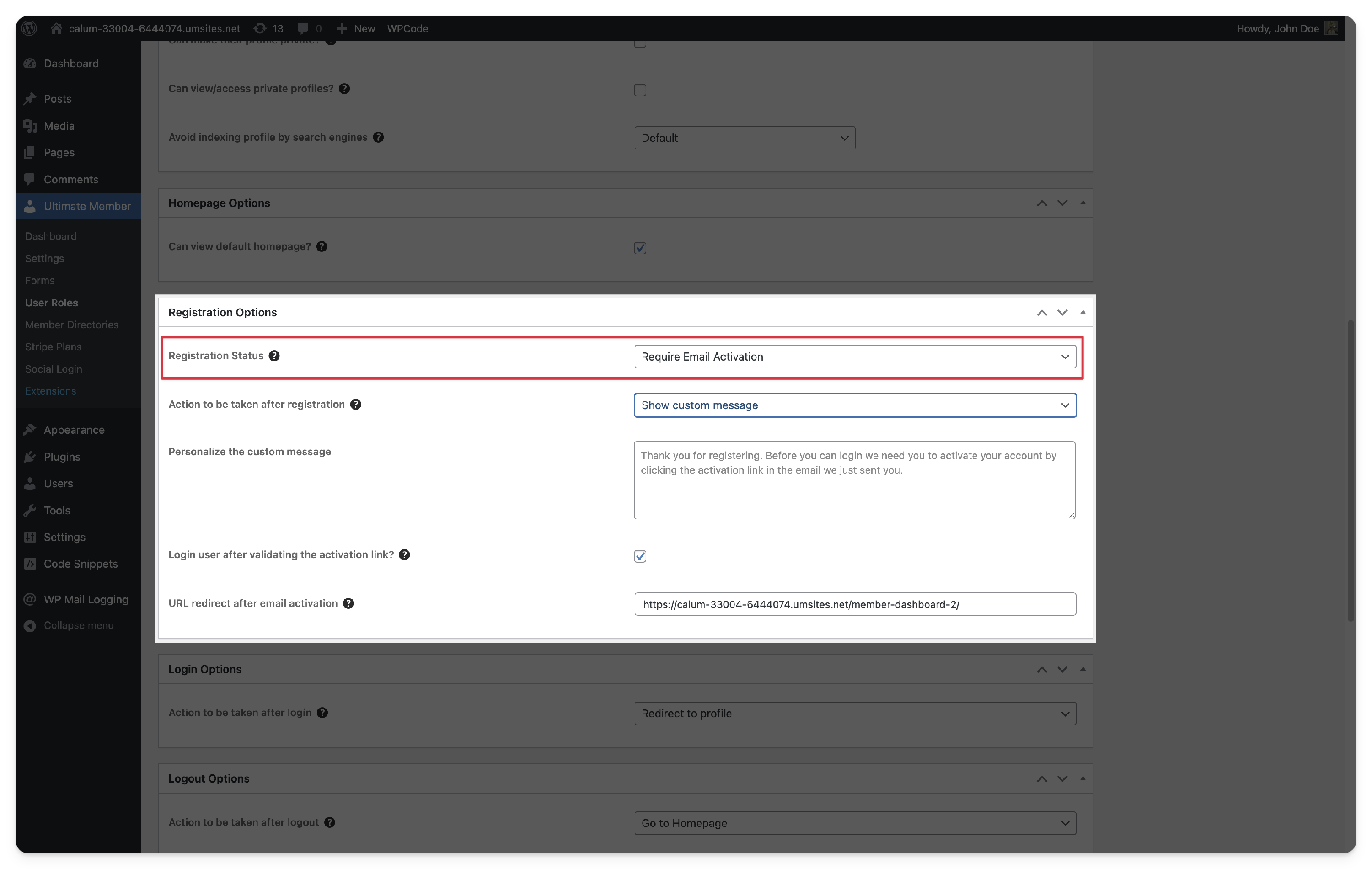1372x869 pixels.
Task: Go to User Roles submenu
Action: (52, 302)
